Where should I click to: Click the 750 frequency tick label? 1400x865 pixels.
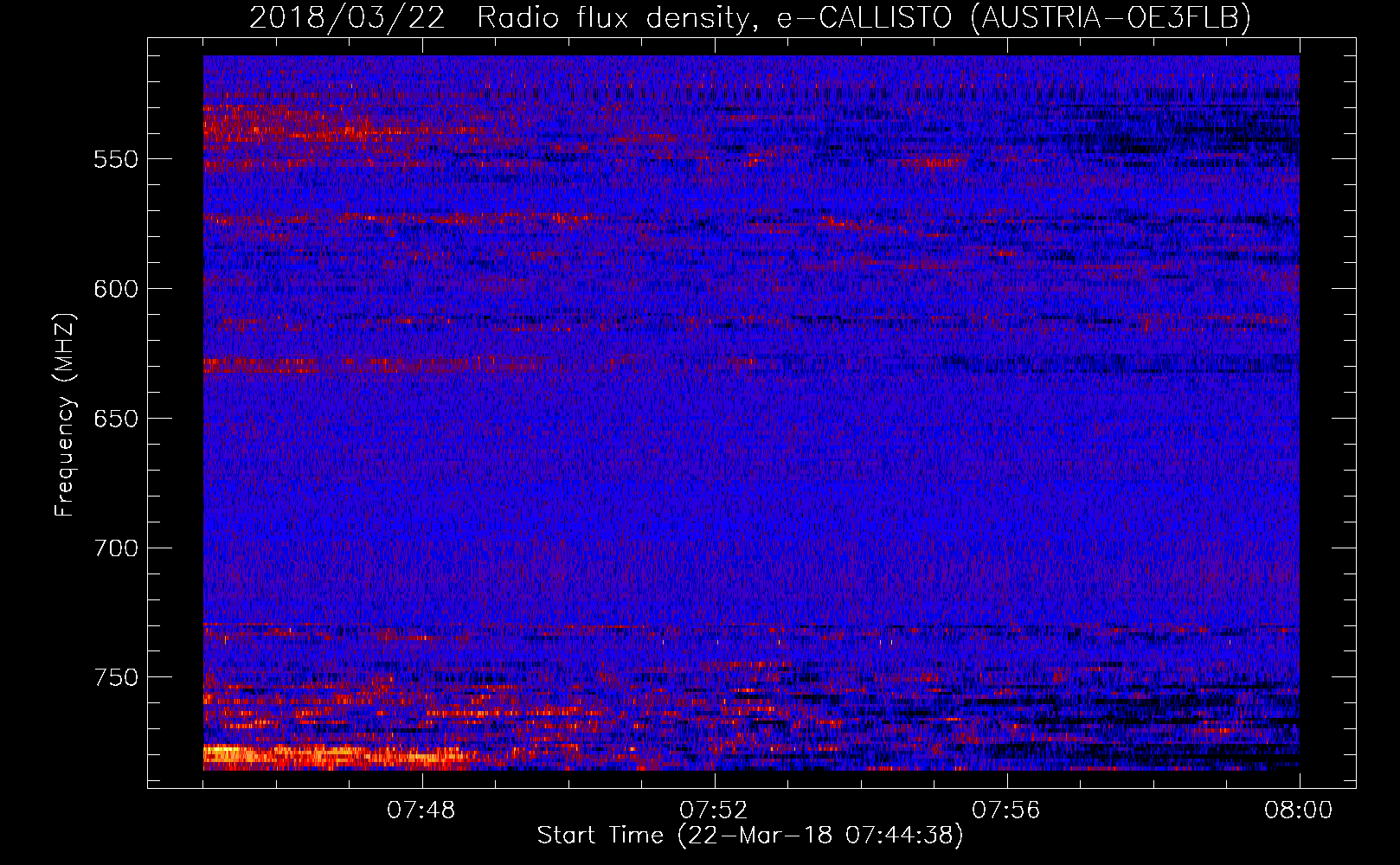[116, 677]
